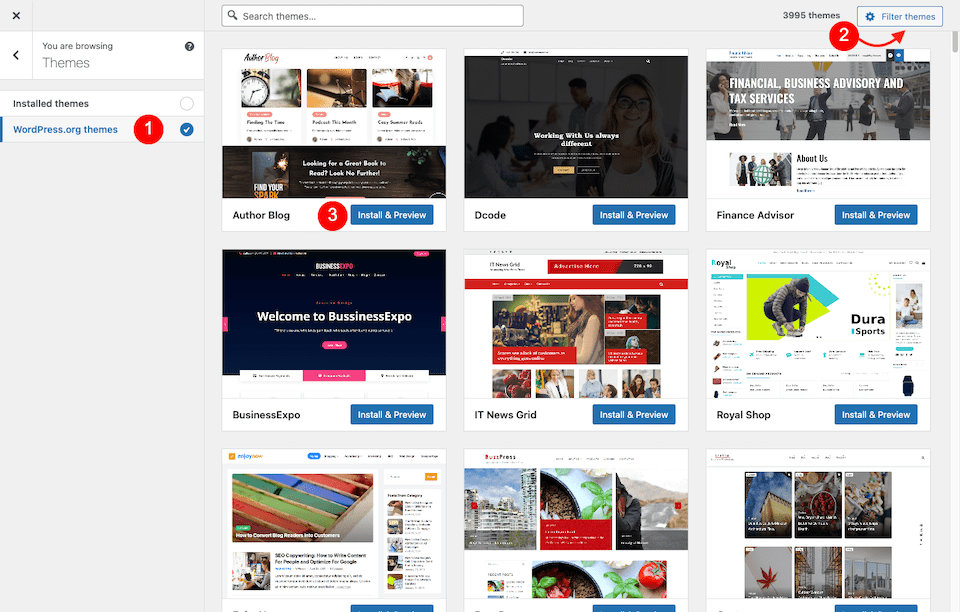Install and preview the BusinessExpo theme

[391, 414]
